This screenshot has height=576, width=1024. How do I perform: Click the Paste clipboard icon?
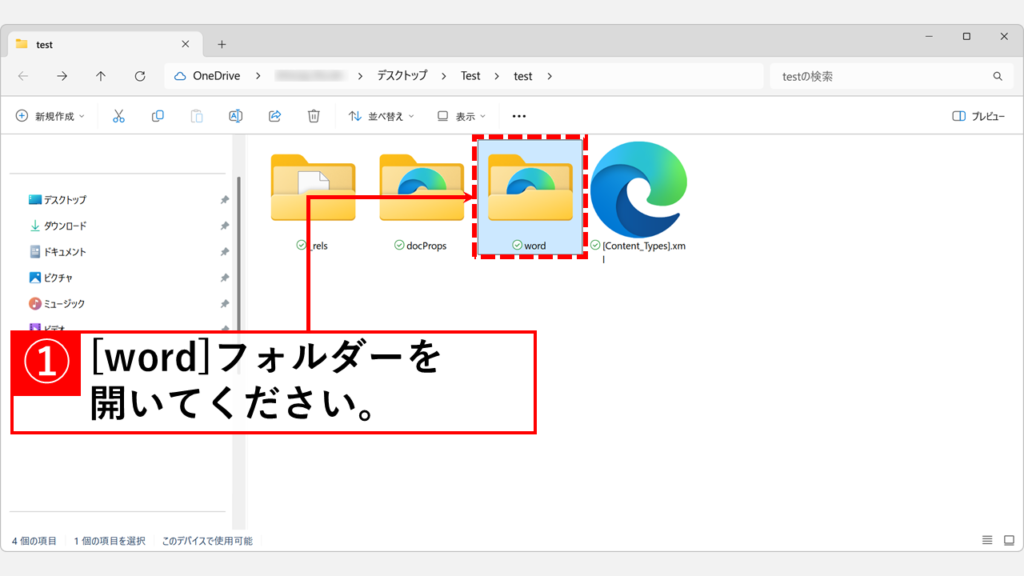pyautogui.click(x=197, y=116)
